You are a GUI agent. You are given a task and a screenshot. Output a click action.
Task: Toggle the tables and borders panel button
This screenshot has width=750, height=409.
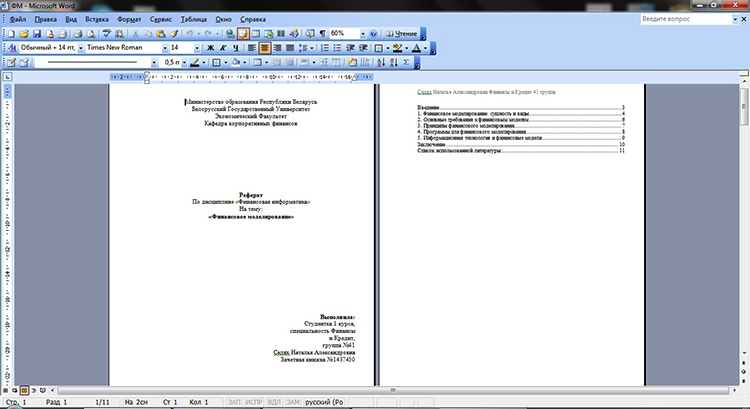[x=243, y=33]
